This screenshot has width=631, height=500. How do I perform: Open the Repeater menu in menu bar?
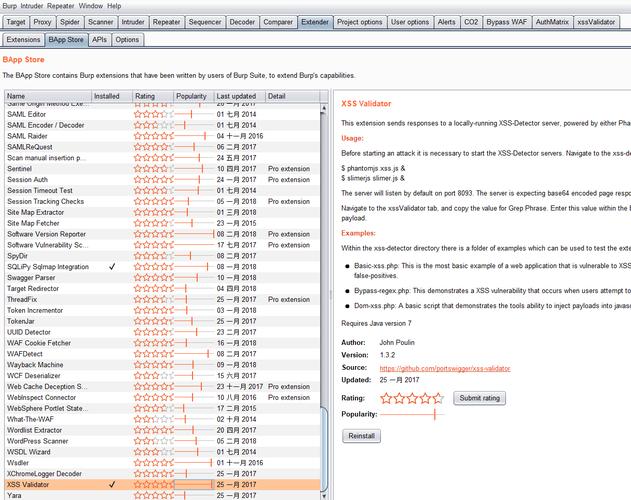click(x=61, y=6)
